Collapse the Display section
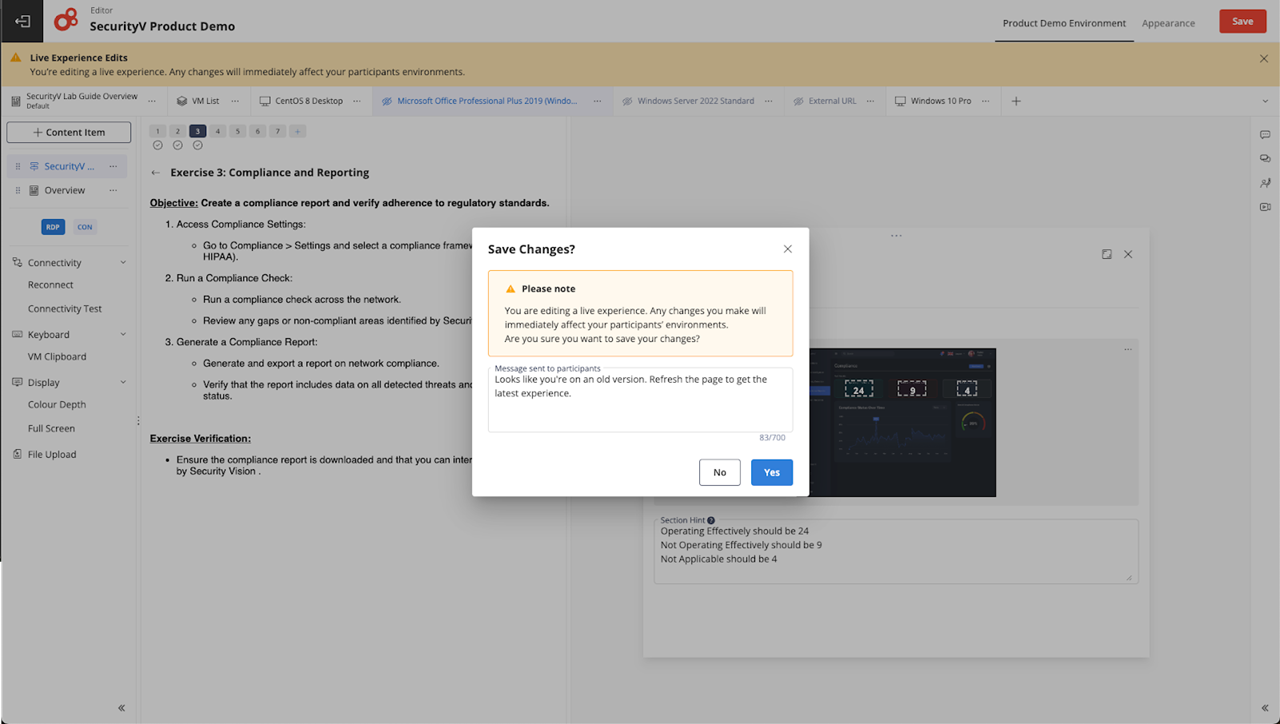This screenshot has height=724, width=1280. [123, 383]
